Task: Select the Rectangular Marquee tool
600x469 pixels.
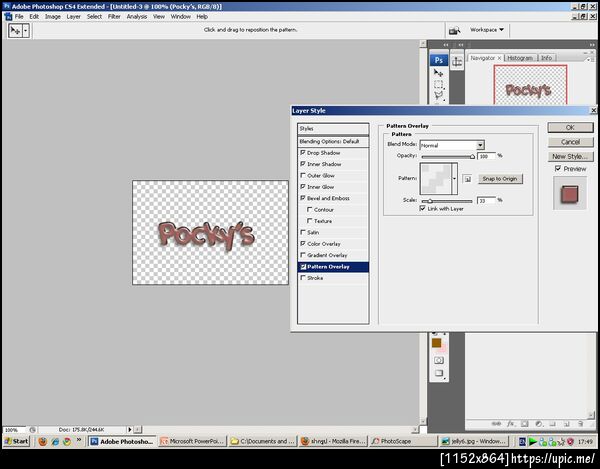Action: 439,84
